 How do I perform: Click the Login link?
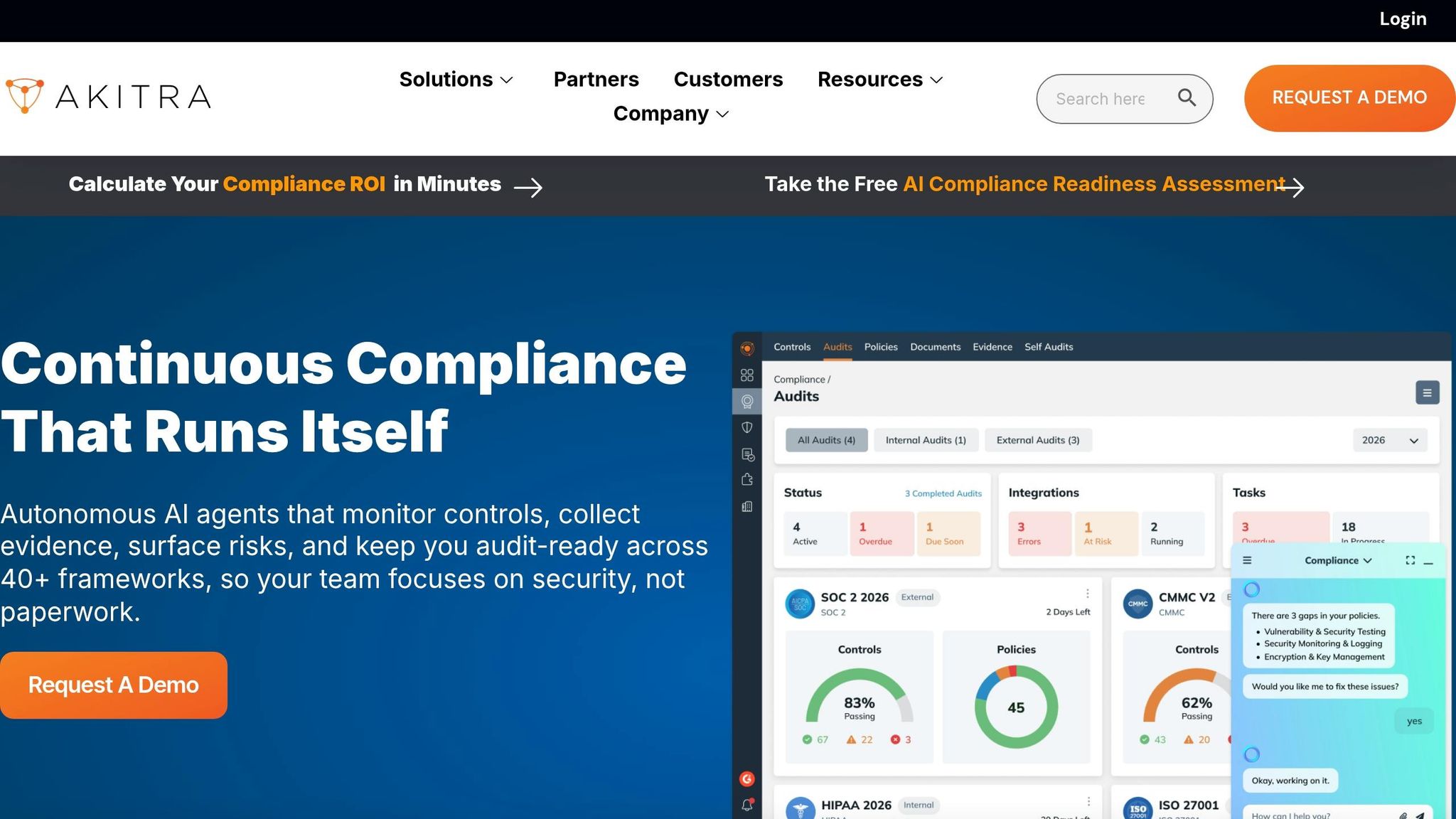pos(1403,19)
